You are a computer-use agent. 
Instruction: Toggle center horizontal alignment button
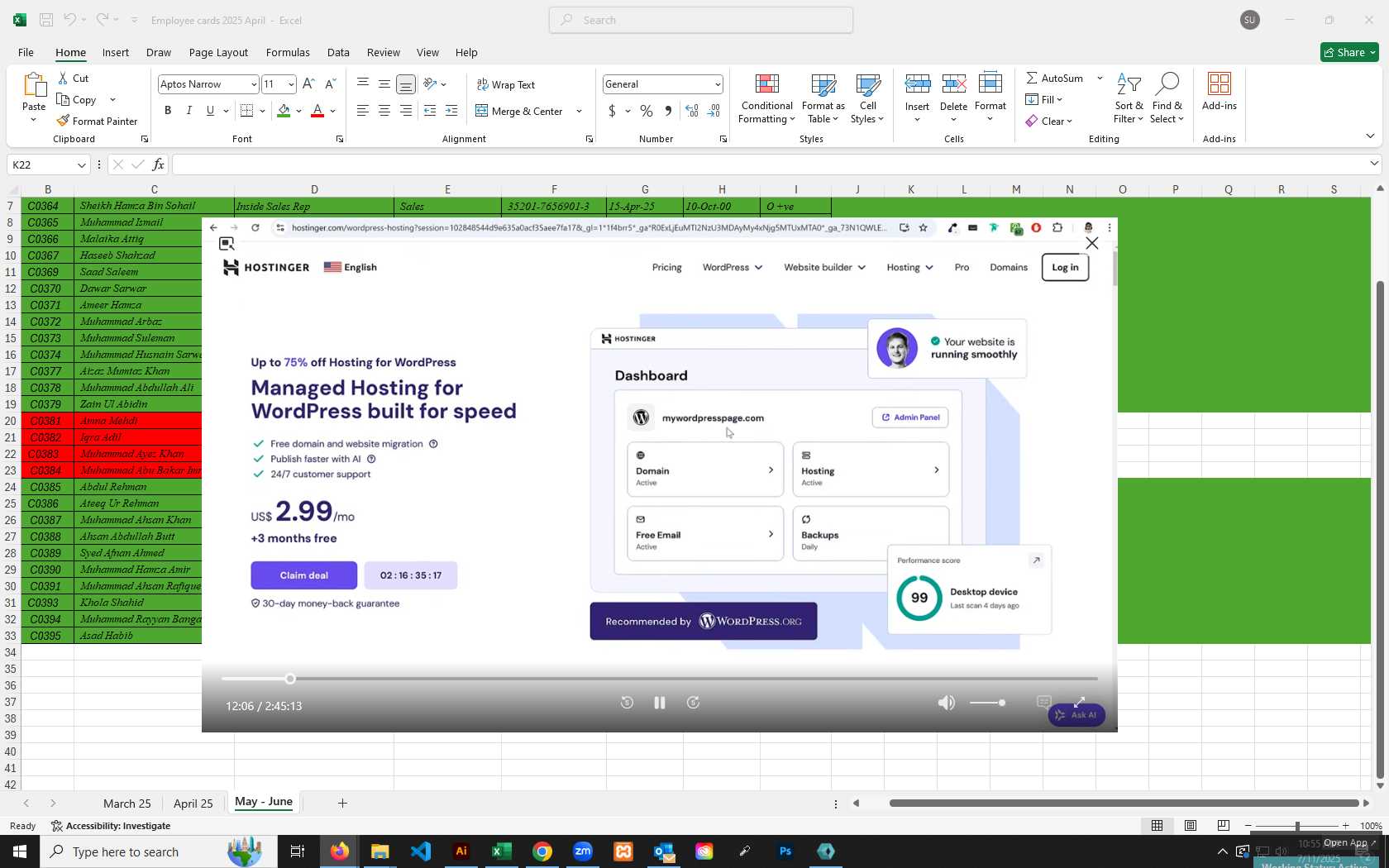[x=384, y=111]
